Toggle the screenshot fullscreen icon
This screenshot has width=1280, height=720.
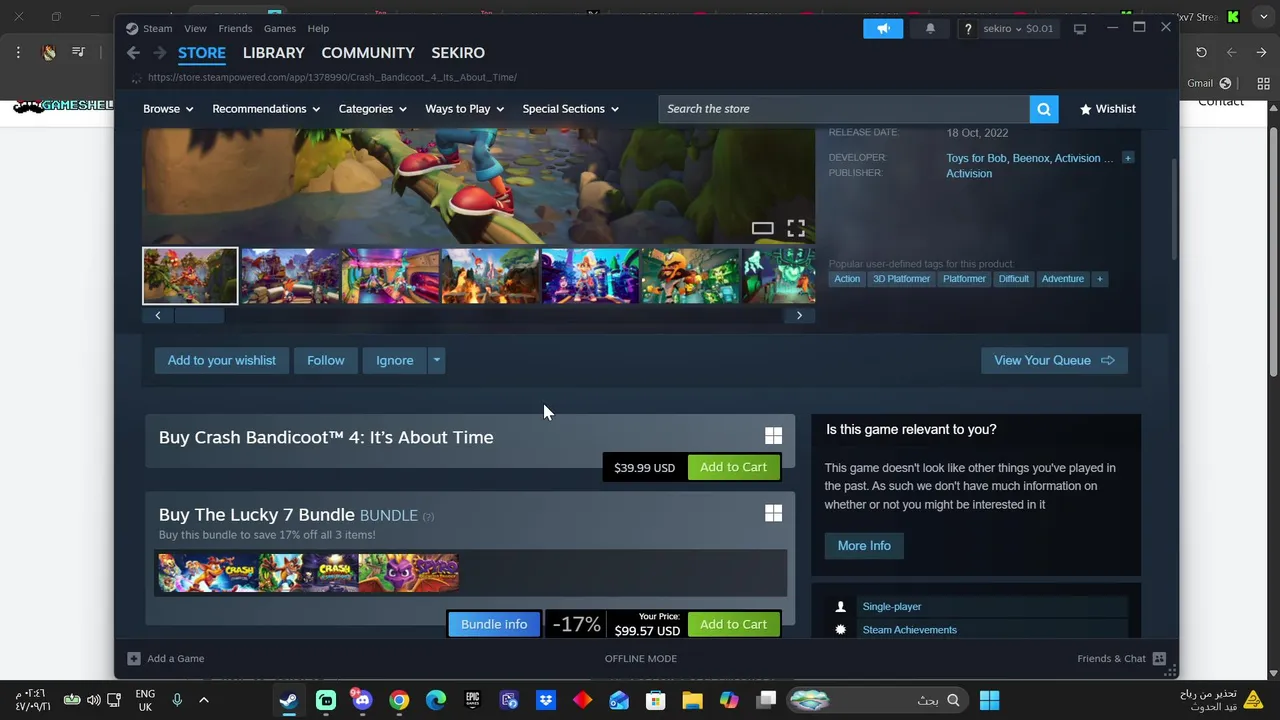796,228
